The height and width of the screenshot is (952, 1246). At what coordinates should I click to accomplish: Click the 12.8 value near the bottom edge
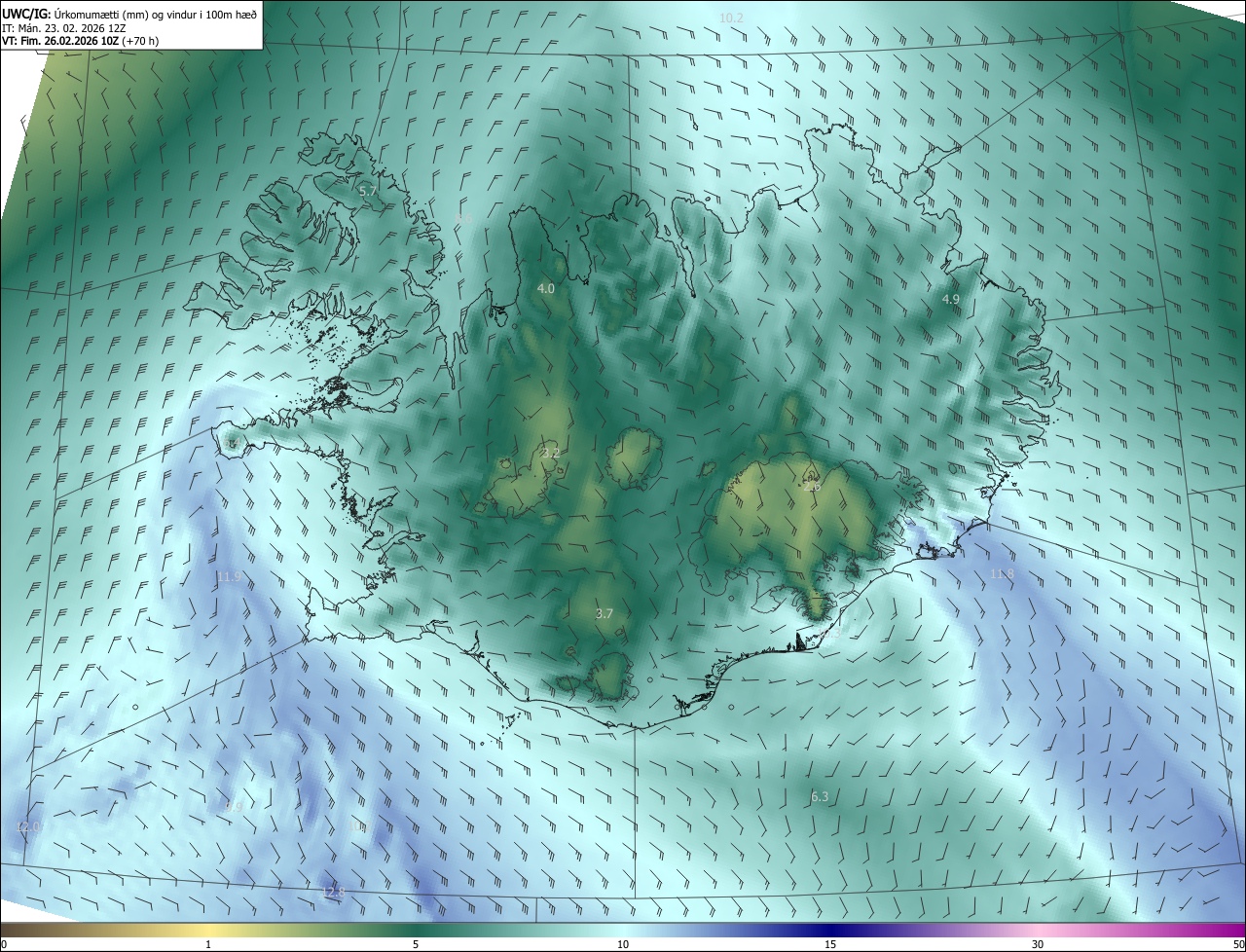point(333,893)
